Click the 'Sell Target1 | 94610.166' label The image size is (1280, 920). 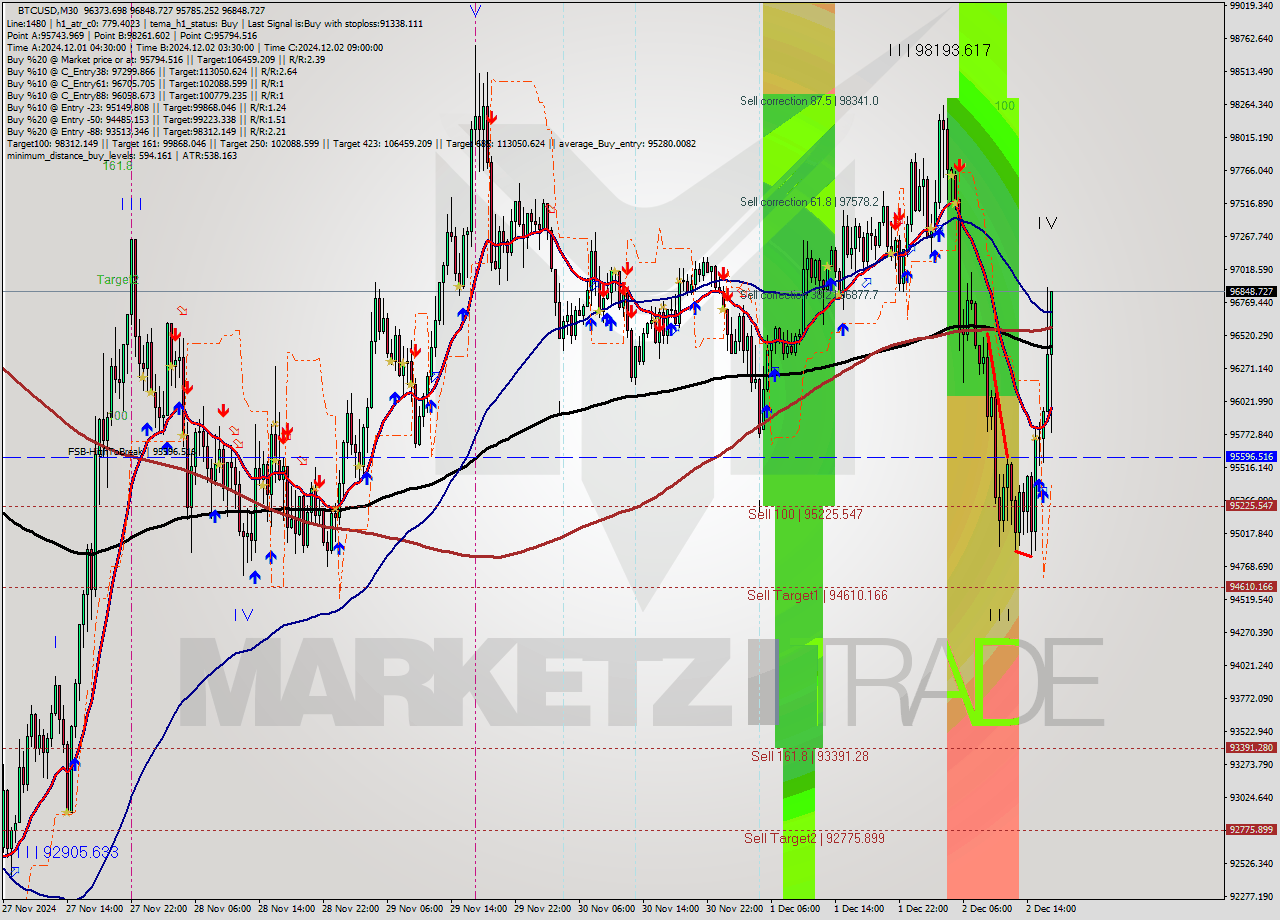(817, 595)
